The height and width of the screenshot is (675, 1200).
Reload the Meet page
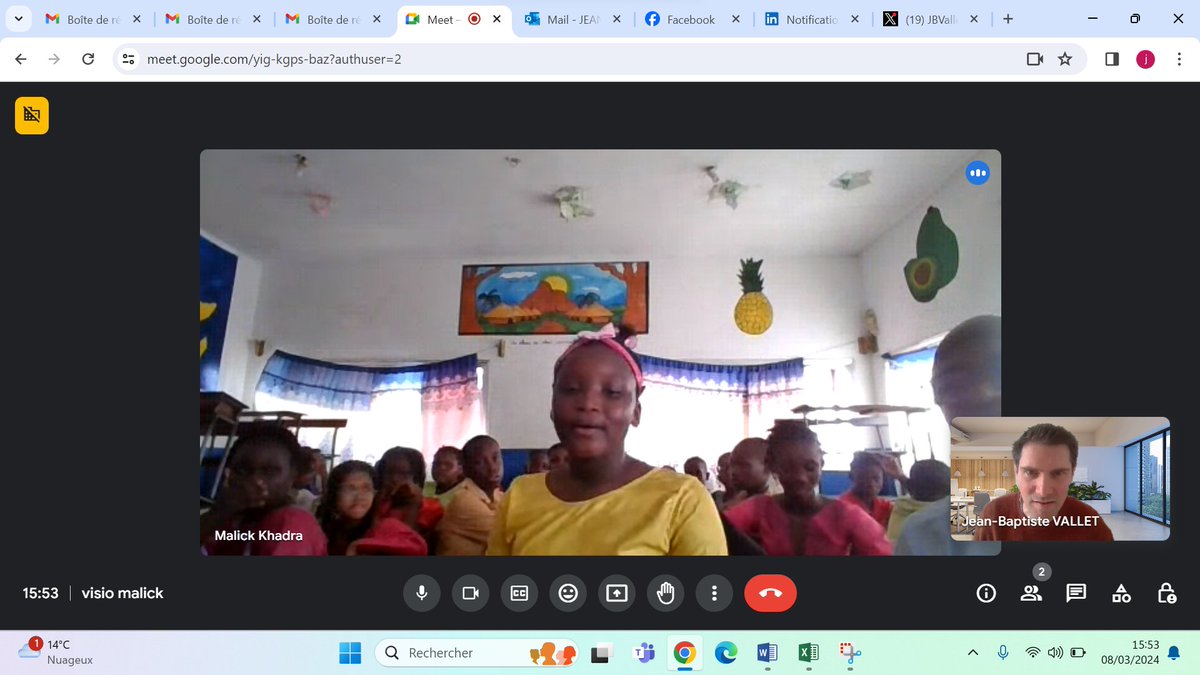coord(88,59)
